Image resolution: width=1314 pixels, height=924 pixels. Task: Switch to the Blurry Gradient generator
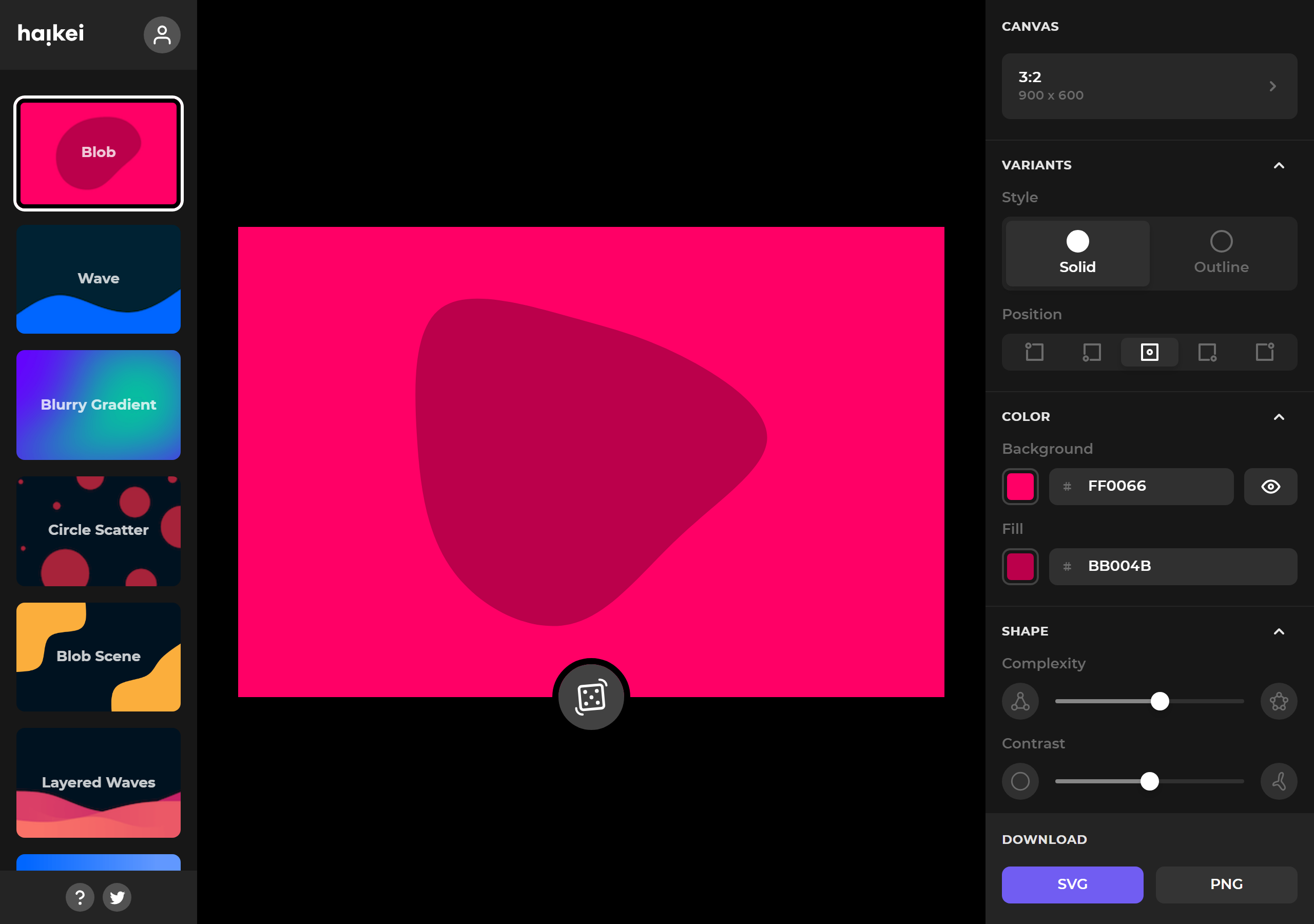[x=99, y=405]
